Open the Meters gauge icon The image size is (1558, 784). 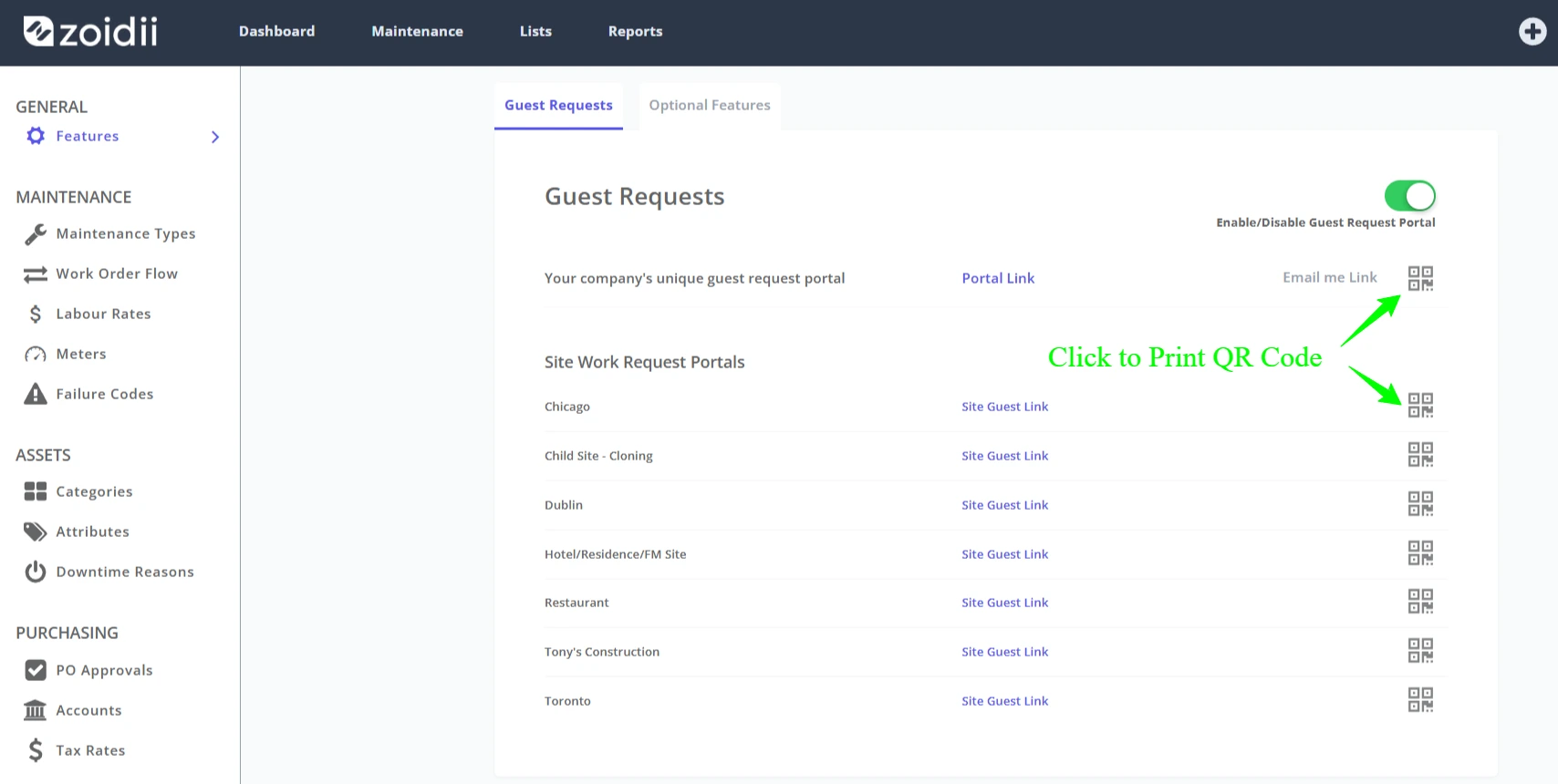[x=36, y=354]
